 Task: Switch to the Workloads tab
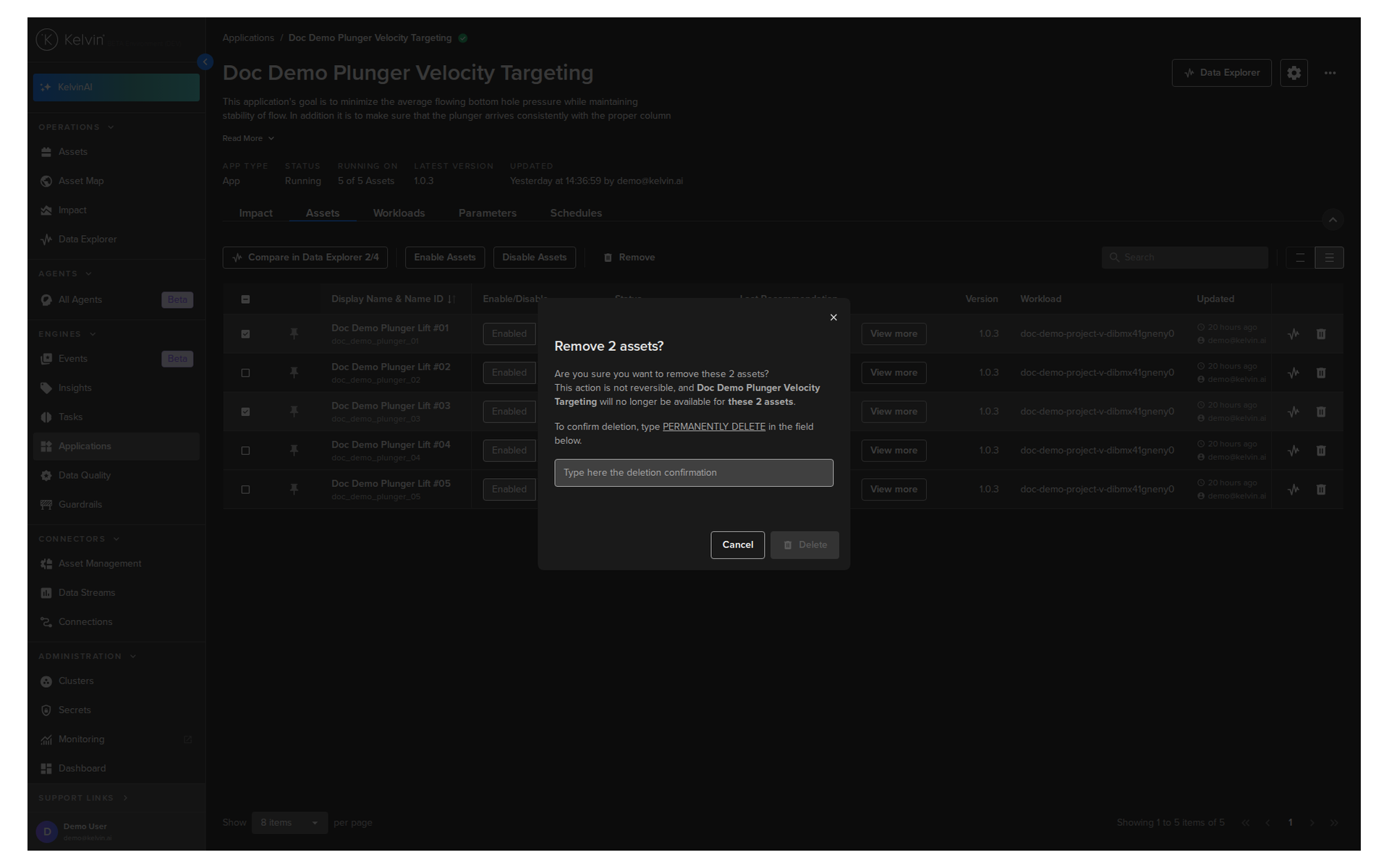(399, 213)
